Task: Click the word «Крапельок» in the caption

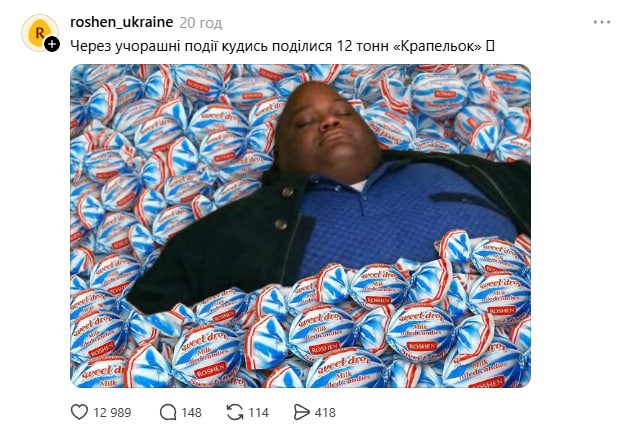Action: coord(438,46)
